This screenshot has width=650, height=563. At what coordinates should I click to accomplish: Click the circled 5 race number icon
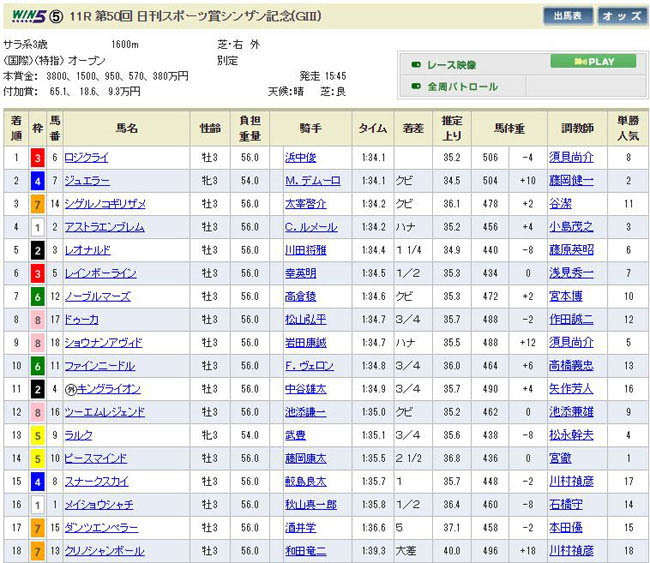click(57, 16)
